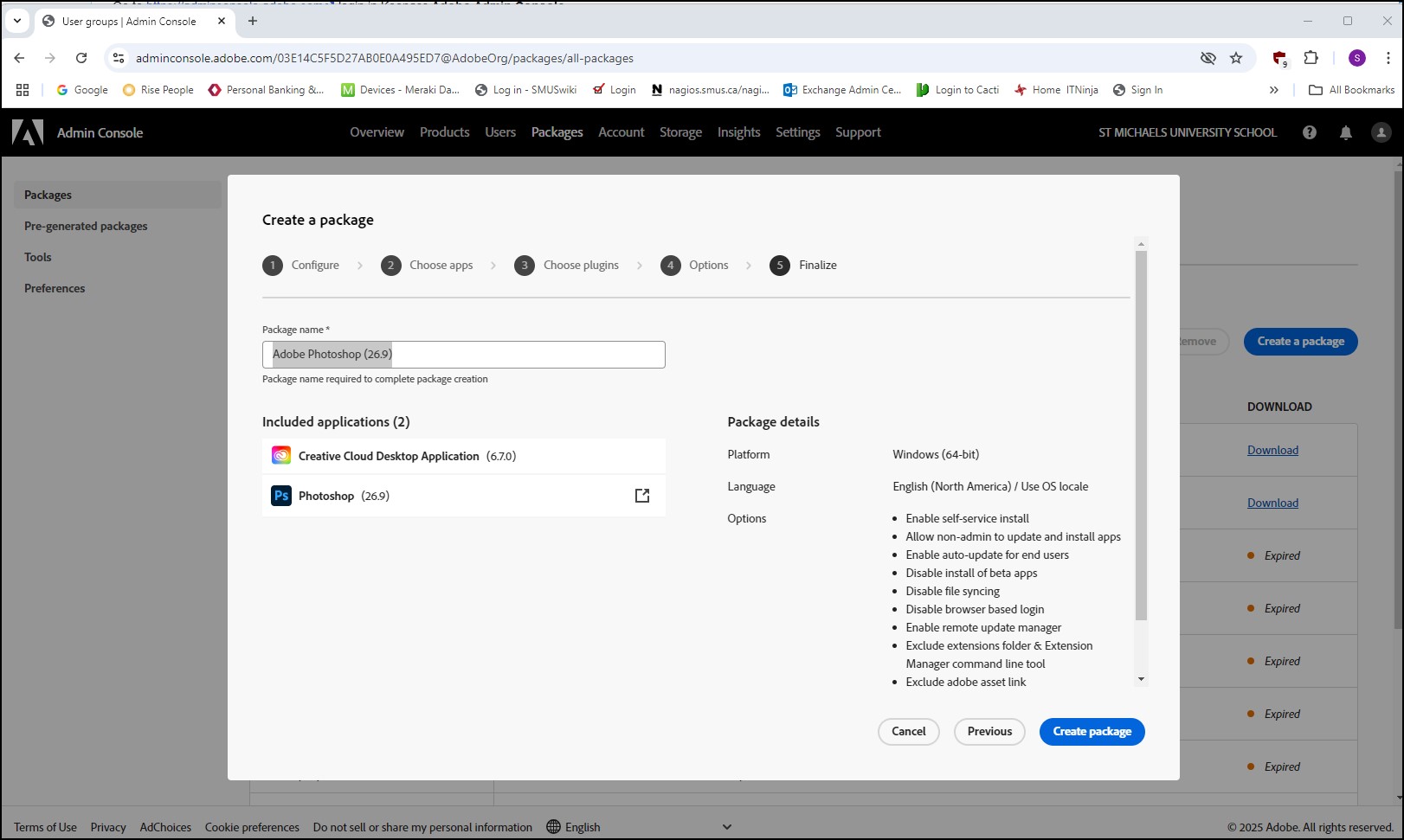Expand the hidden bookmarks chevron
Image resolution: width=1404 pixels, height=840 pixels.
tap(1273, 90)
